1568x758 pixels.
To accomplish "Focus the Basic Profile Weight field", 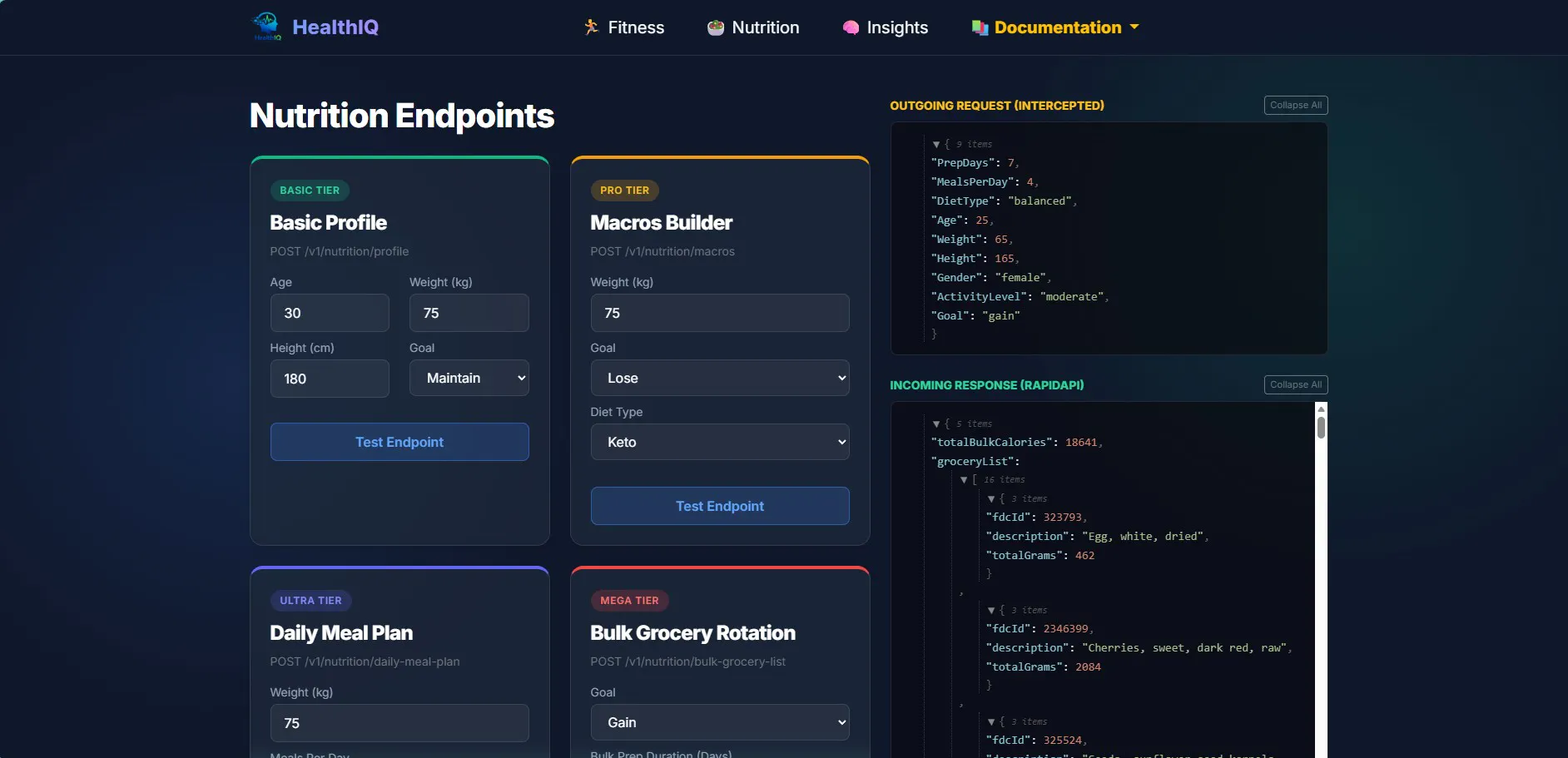I will click(x=469, y=313).
